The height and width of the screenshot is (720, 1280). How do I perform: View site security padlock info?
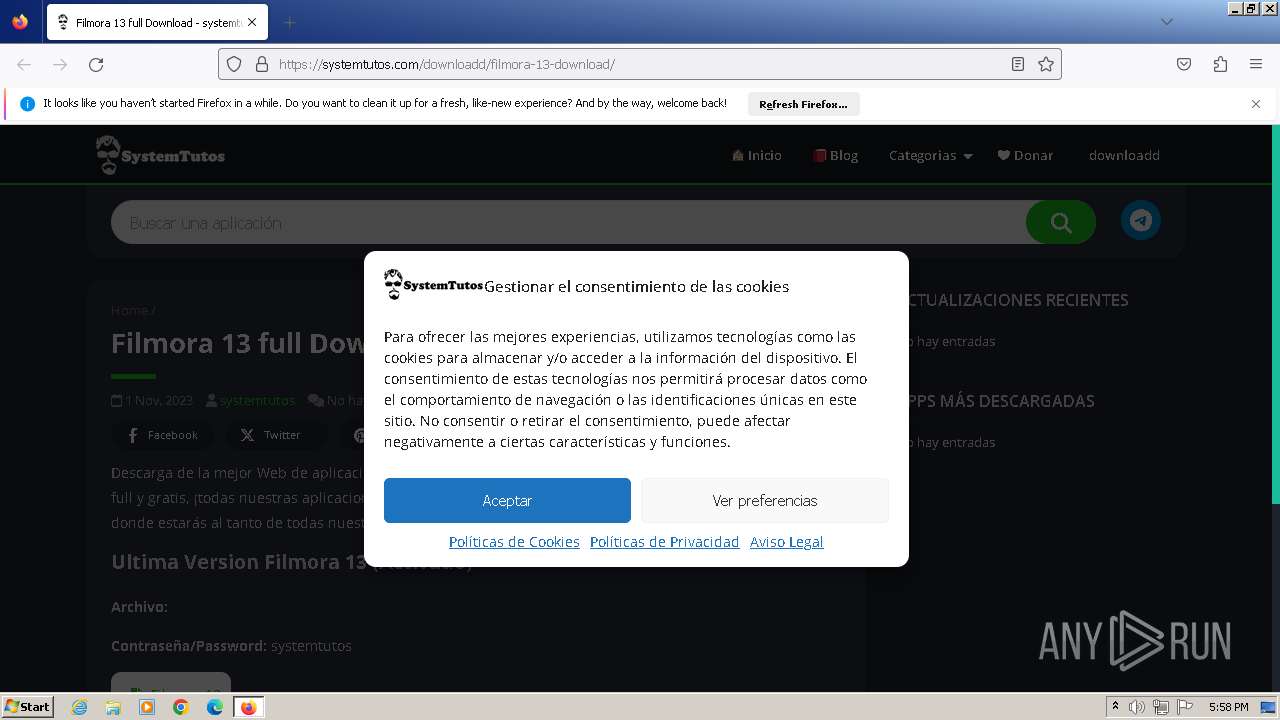[262, 64]
